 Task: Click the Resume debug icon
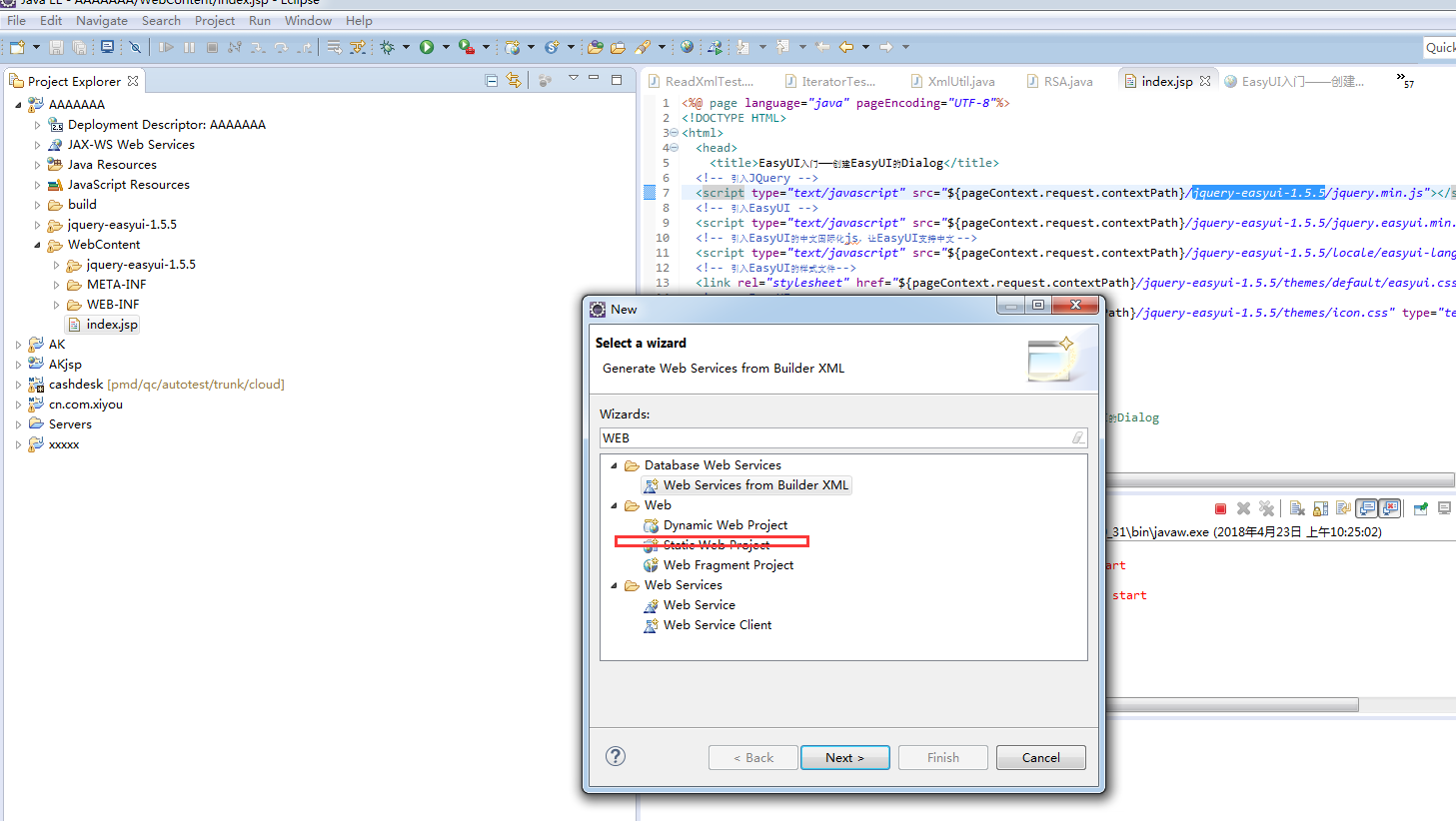(166, 47)
